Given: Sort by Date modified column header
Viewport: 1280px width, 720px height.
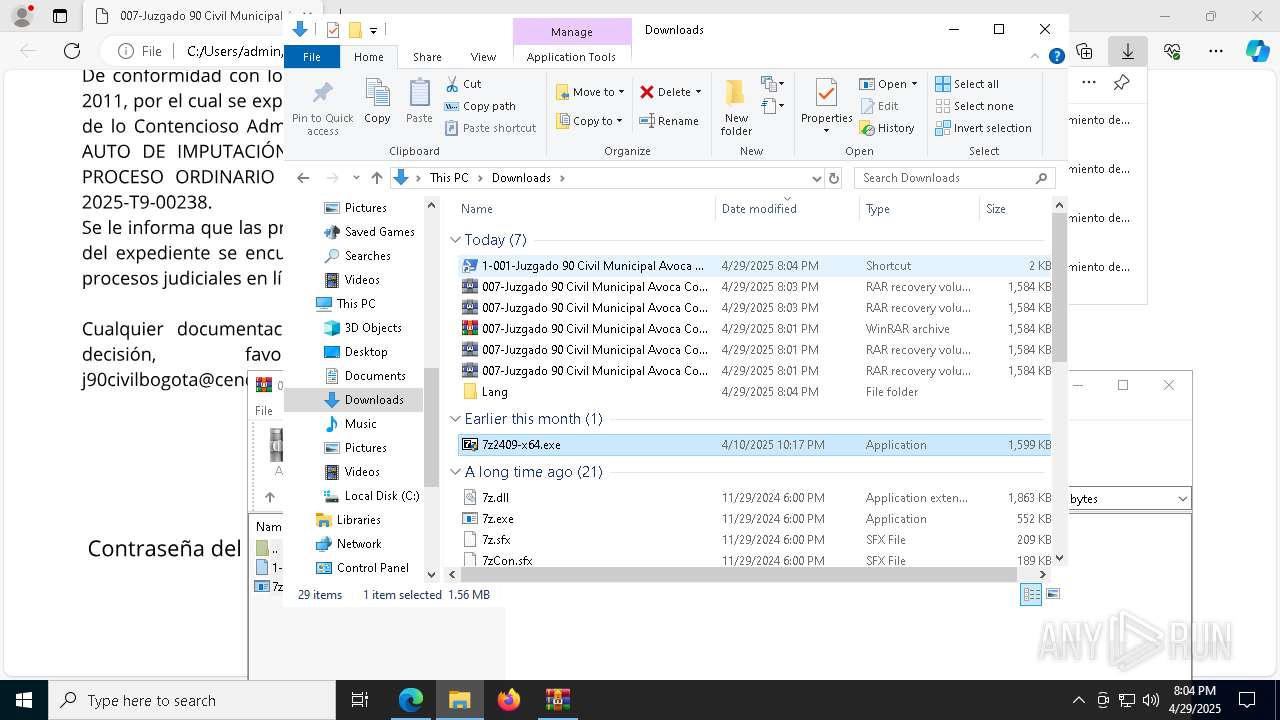Looking at the screenshot, I should [787, 208].
